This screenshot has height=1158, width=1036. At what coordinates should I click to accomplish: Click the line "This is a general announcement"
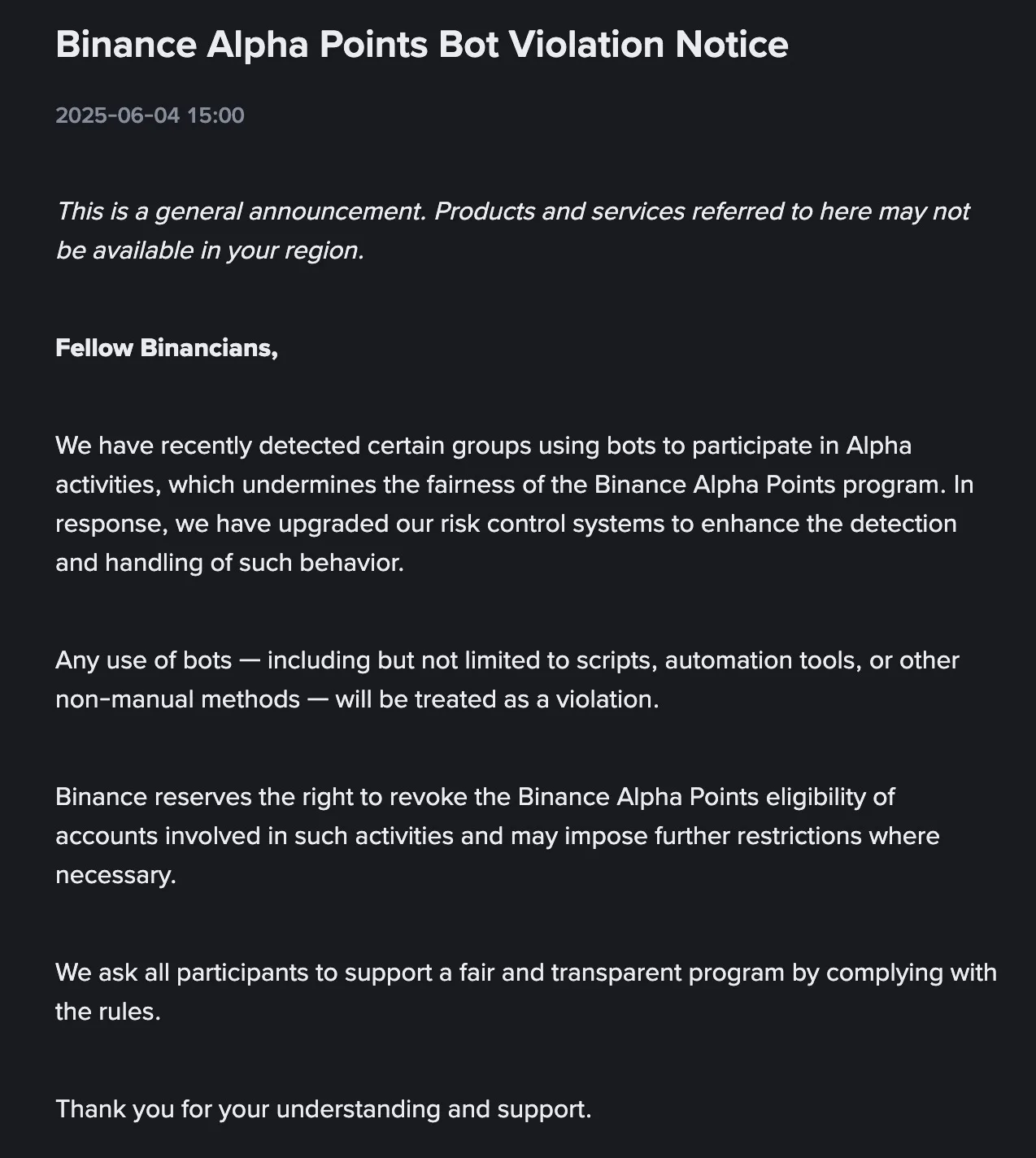[512, 211]
